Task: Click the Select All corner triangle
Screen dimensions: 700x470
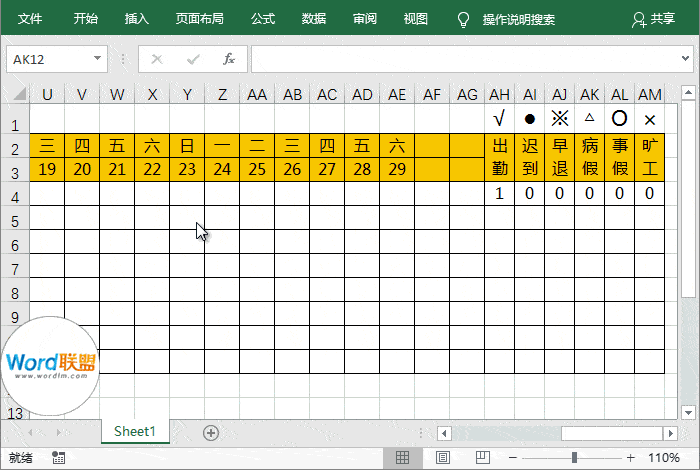Action: coord(19,94)
